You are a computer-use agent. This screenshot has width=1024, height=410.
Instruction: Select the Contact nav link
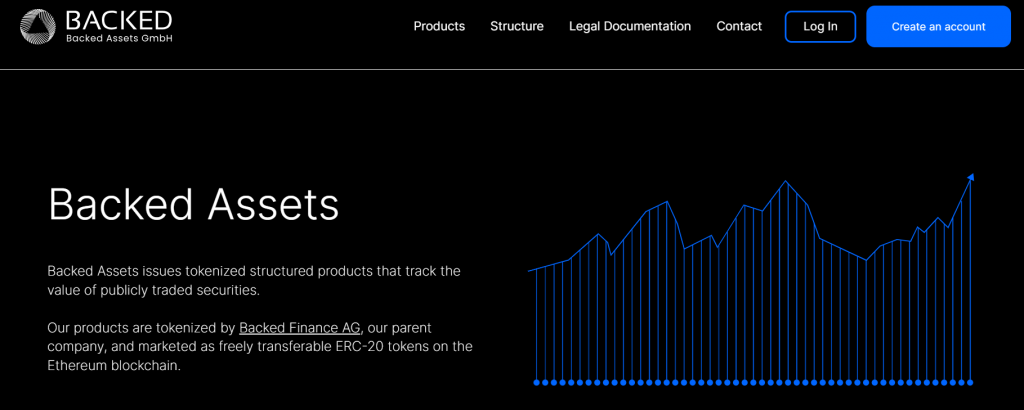[739, 26]
